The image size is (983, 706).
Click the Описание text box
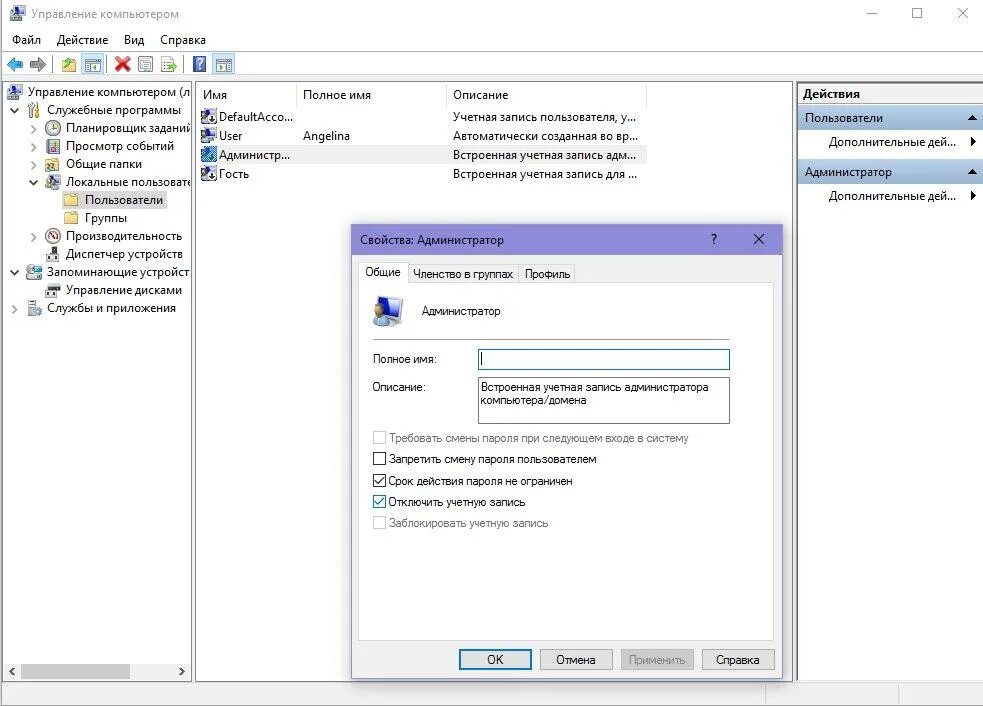click(x=604, y=400)
